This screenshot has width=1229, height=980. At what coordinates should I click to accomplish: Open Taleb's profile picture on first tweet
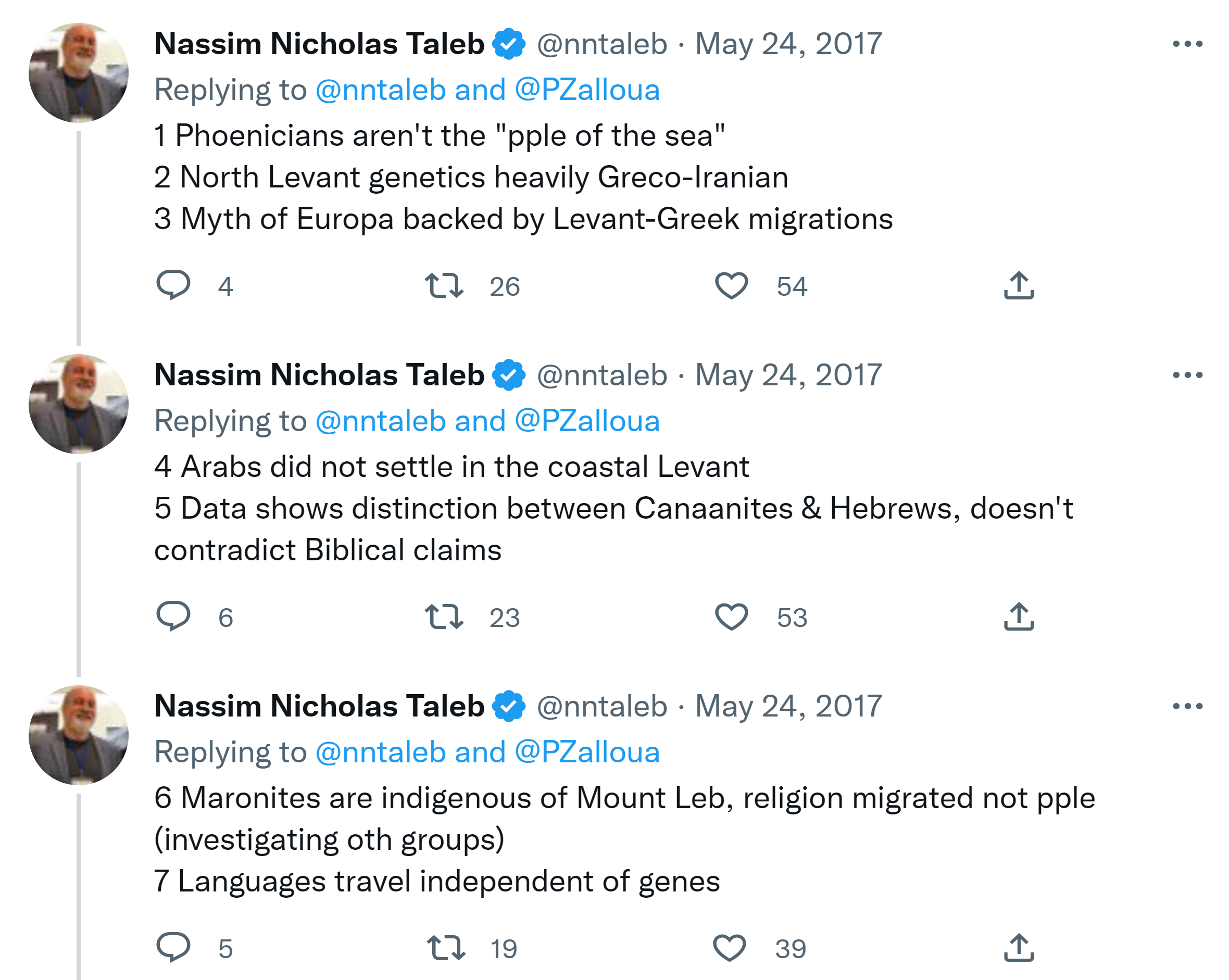[79, 73]
